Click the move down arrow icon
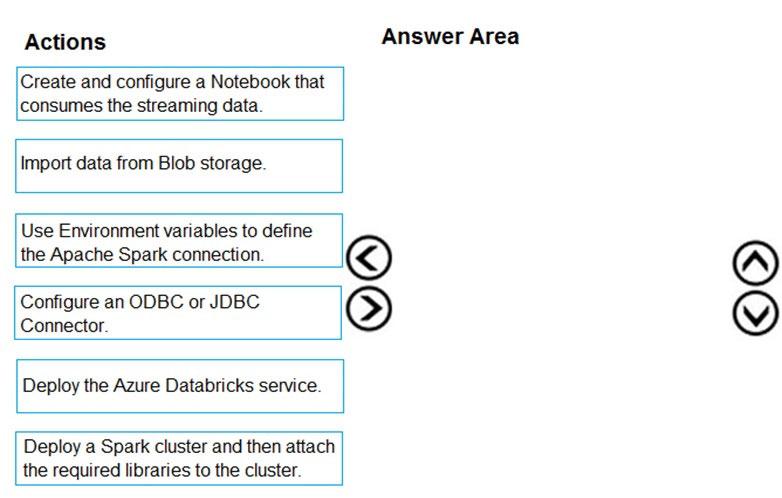Image resolution: width=782 pixels, height=498 pixels. [x=756, y=314]
